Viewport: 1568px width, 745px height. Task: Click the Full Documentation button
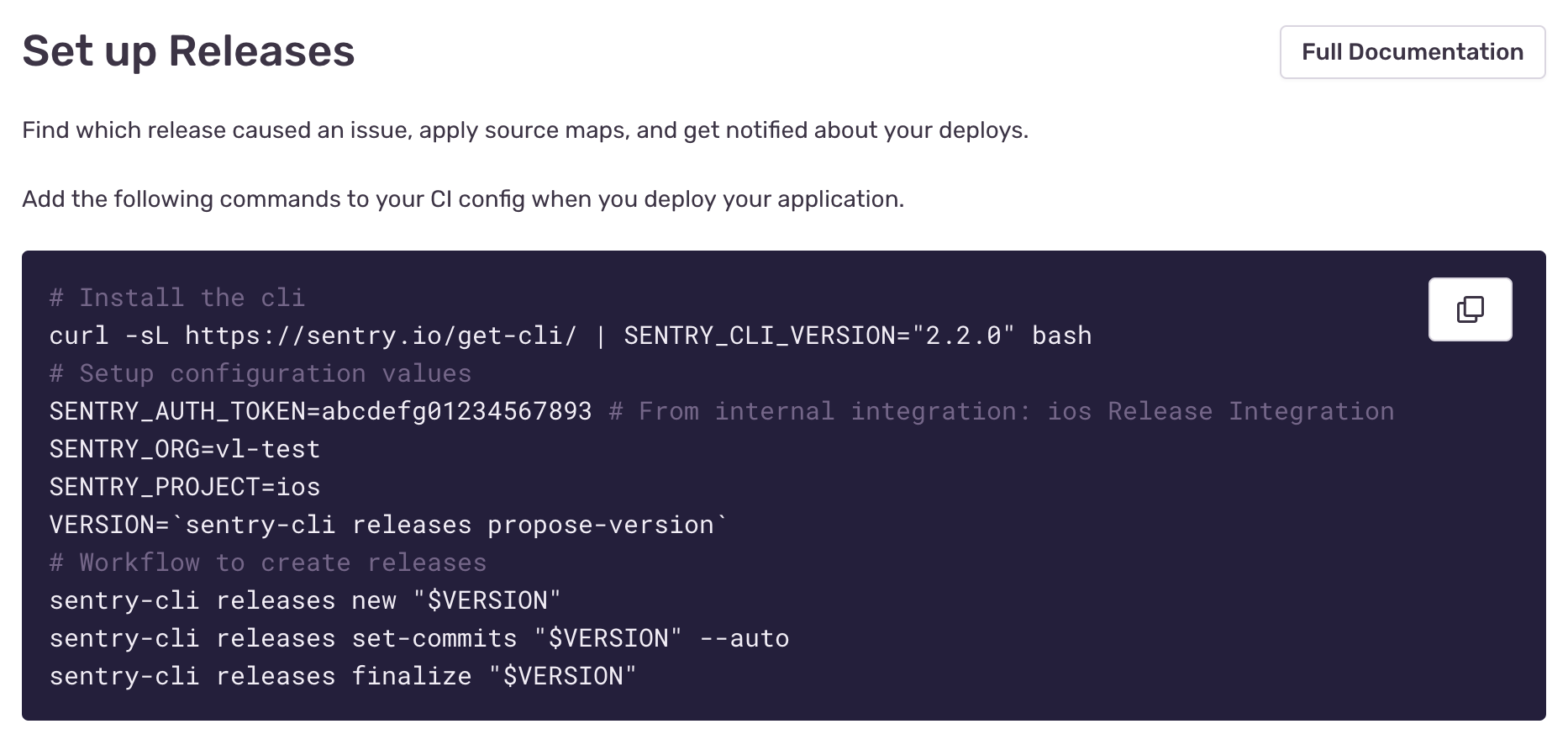tap(1412, 51)
